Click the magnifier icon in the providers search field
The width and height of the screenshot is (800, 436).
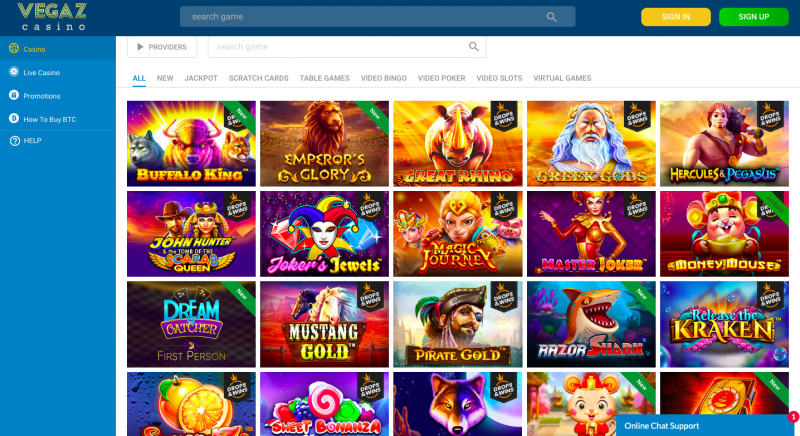coord(473,47)
